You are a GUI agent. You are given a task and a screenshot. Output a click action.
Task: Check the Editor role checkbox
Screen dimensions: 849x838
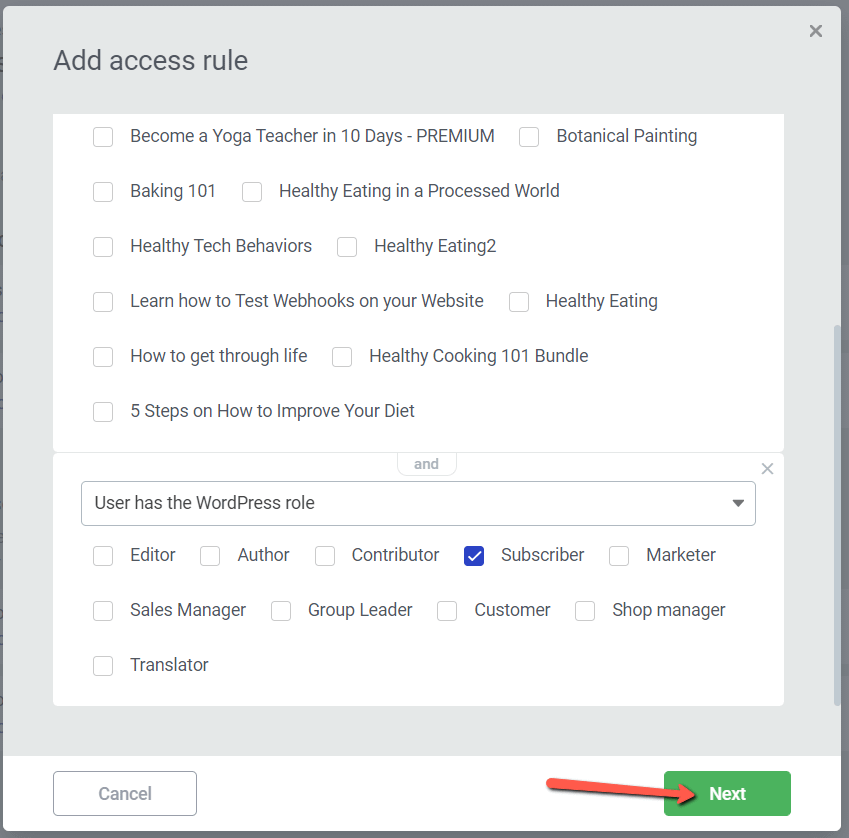103,556
